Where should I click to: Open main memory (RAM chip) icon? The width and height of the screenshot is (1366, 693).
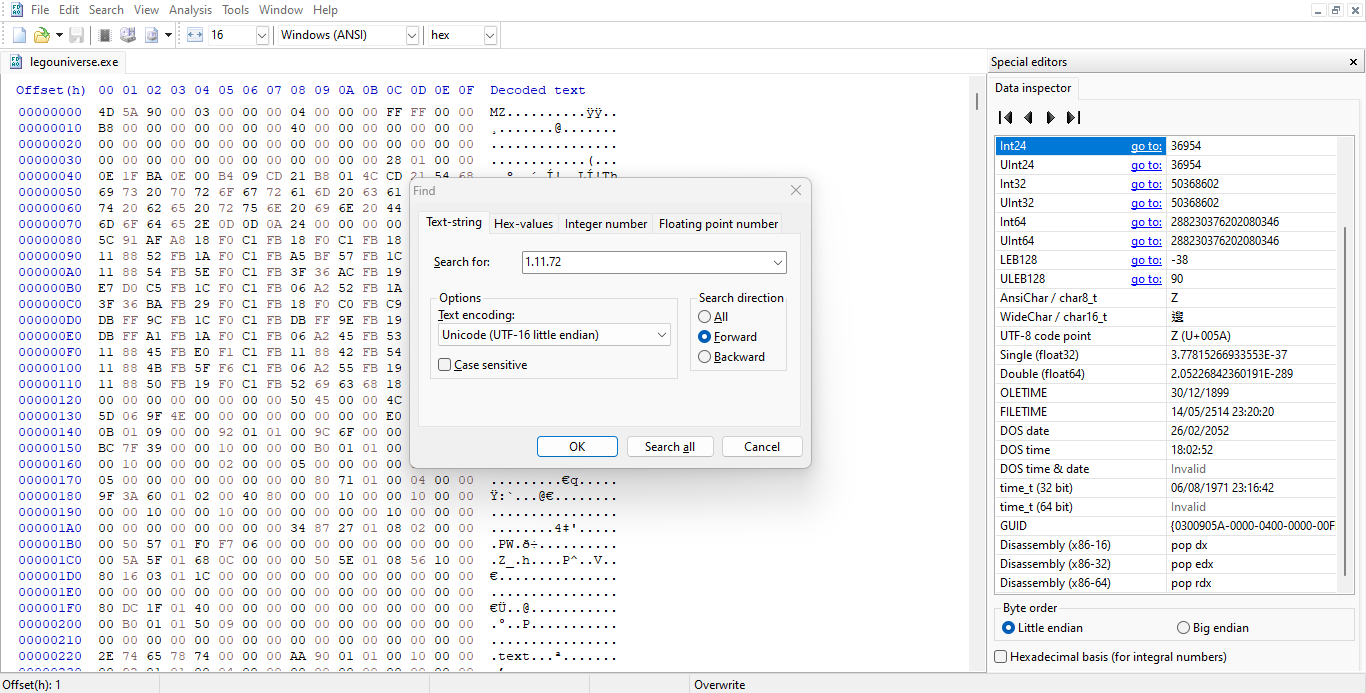(x=105, y=35)
